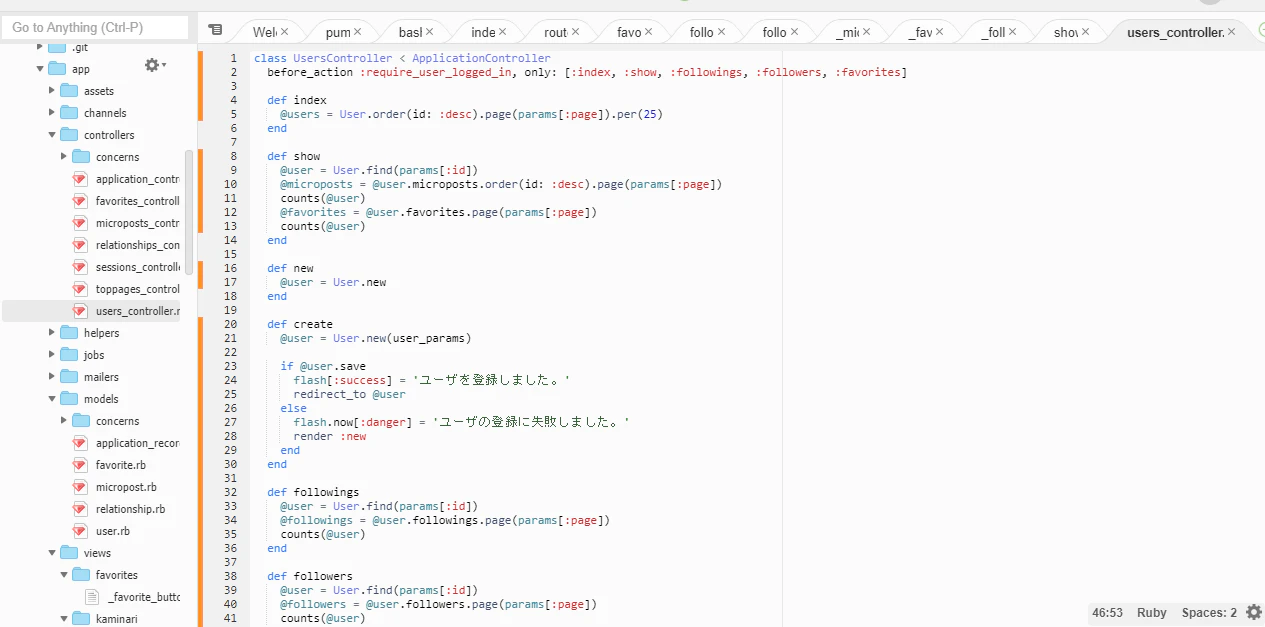This screenshot has width=1265, height=627.
Task: Close the Welcome tab
Action: [x=284, y=32]
